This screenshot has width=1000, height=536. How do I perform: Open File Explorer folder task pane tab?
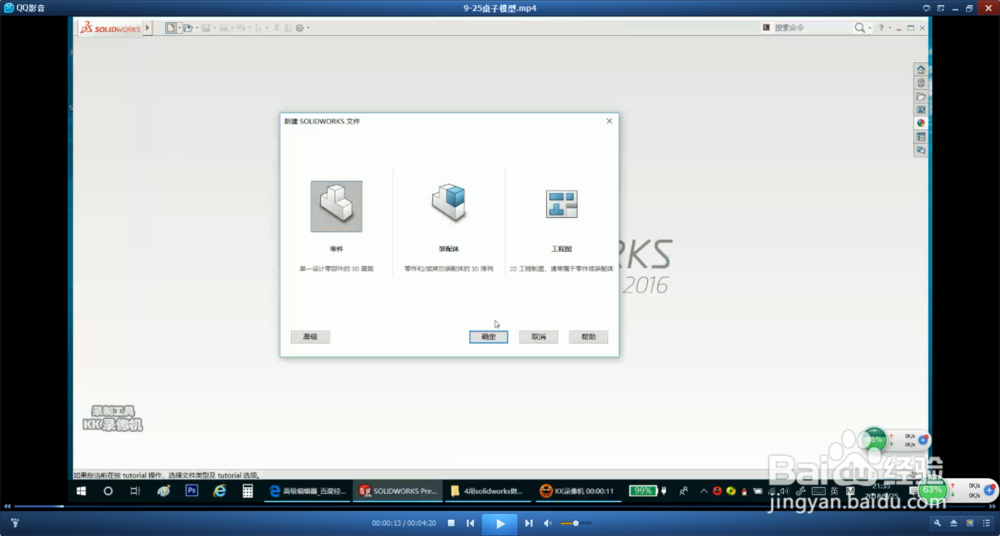(x=920, y=96)
